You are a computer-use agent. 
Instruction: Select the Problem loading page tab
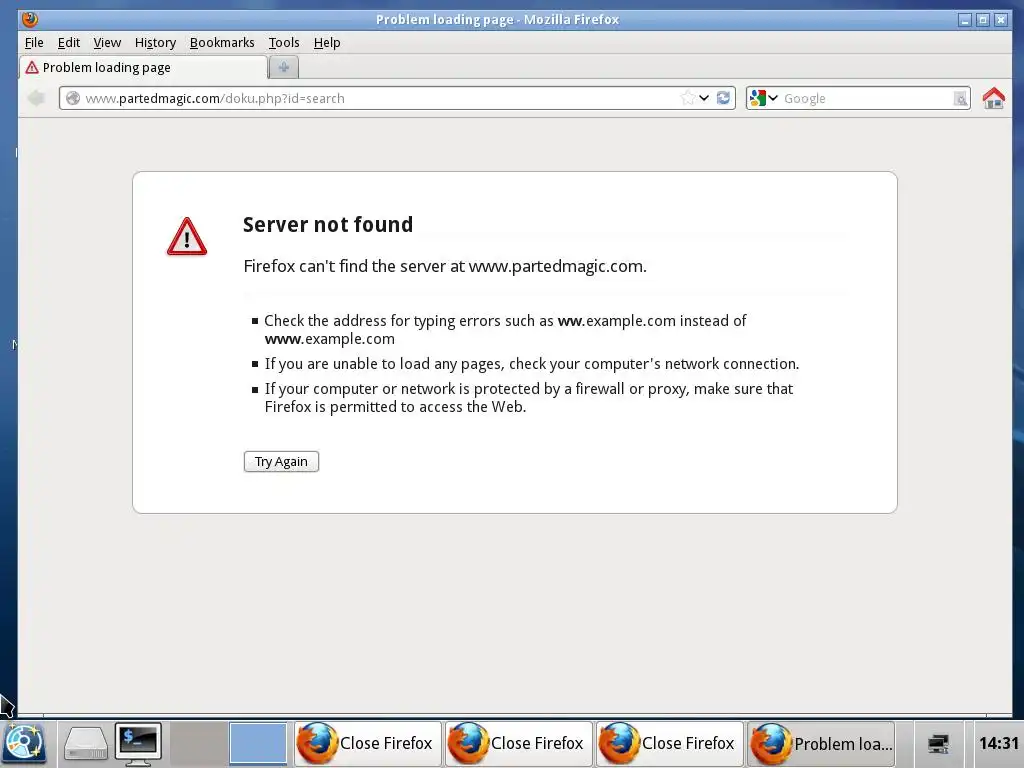coord(144,67)
